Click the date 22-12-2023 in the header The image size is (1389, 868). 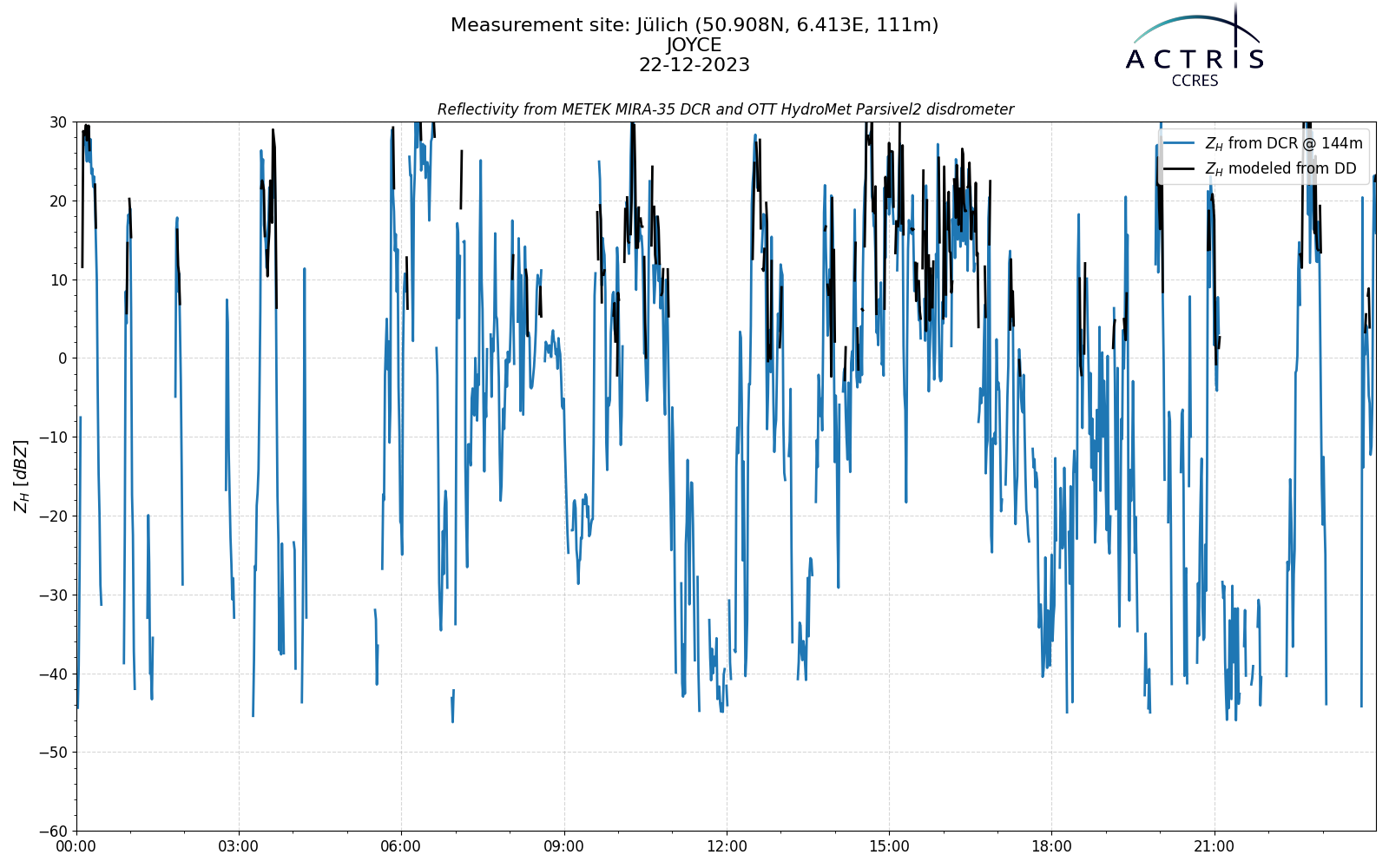pos(694,65)
